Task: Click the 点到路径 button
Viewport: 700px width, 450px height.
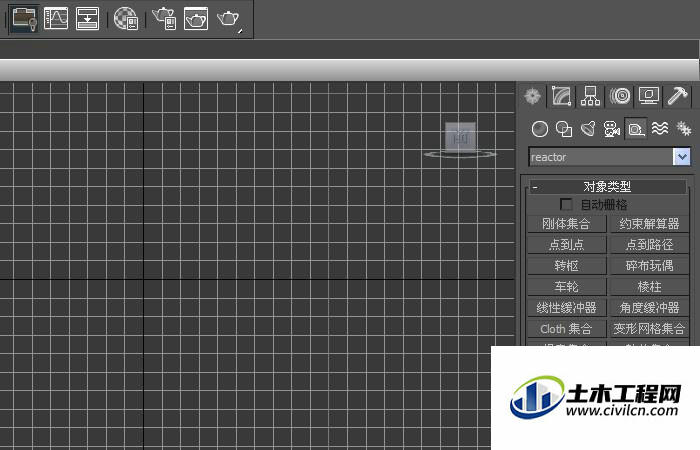Action: pos(649,245)
